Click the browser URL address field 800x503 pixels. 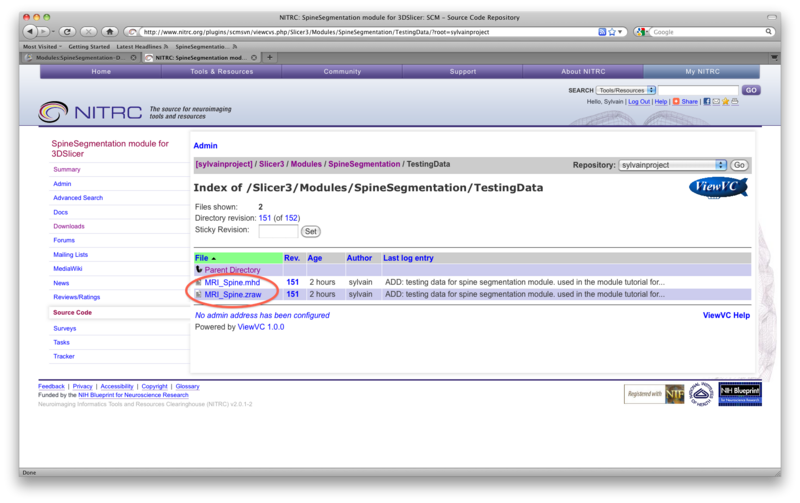367,32
